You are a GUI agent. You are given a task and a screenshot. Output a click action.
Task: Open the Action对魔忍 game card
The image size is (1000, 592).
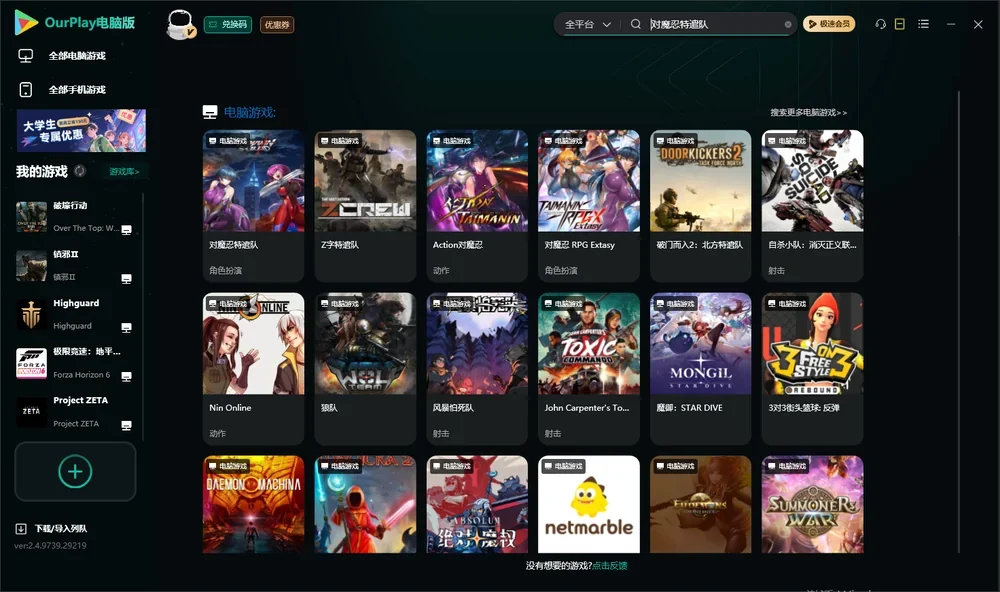point(477,205)
